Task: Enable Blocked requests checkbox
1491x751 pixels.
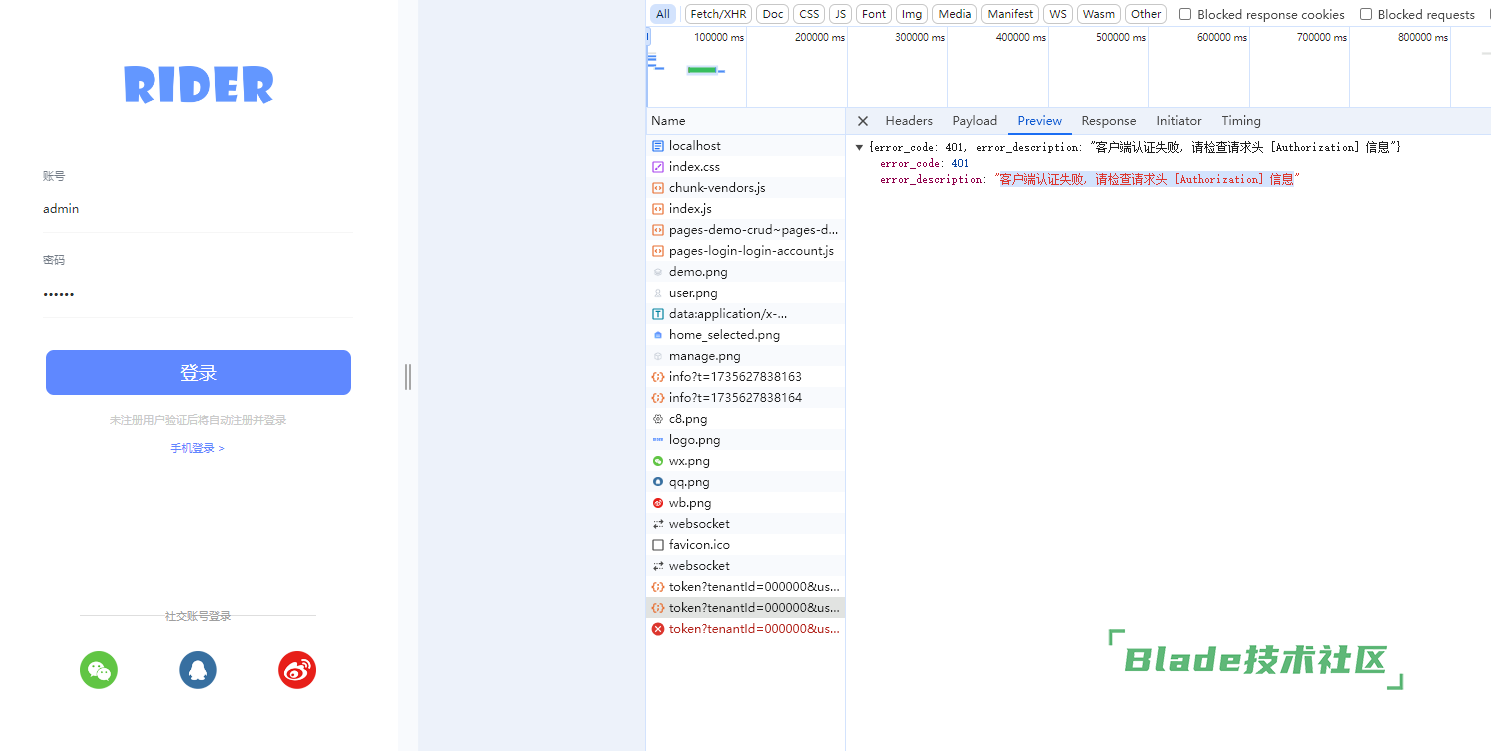Action: pos(1366,14)
